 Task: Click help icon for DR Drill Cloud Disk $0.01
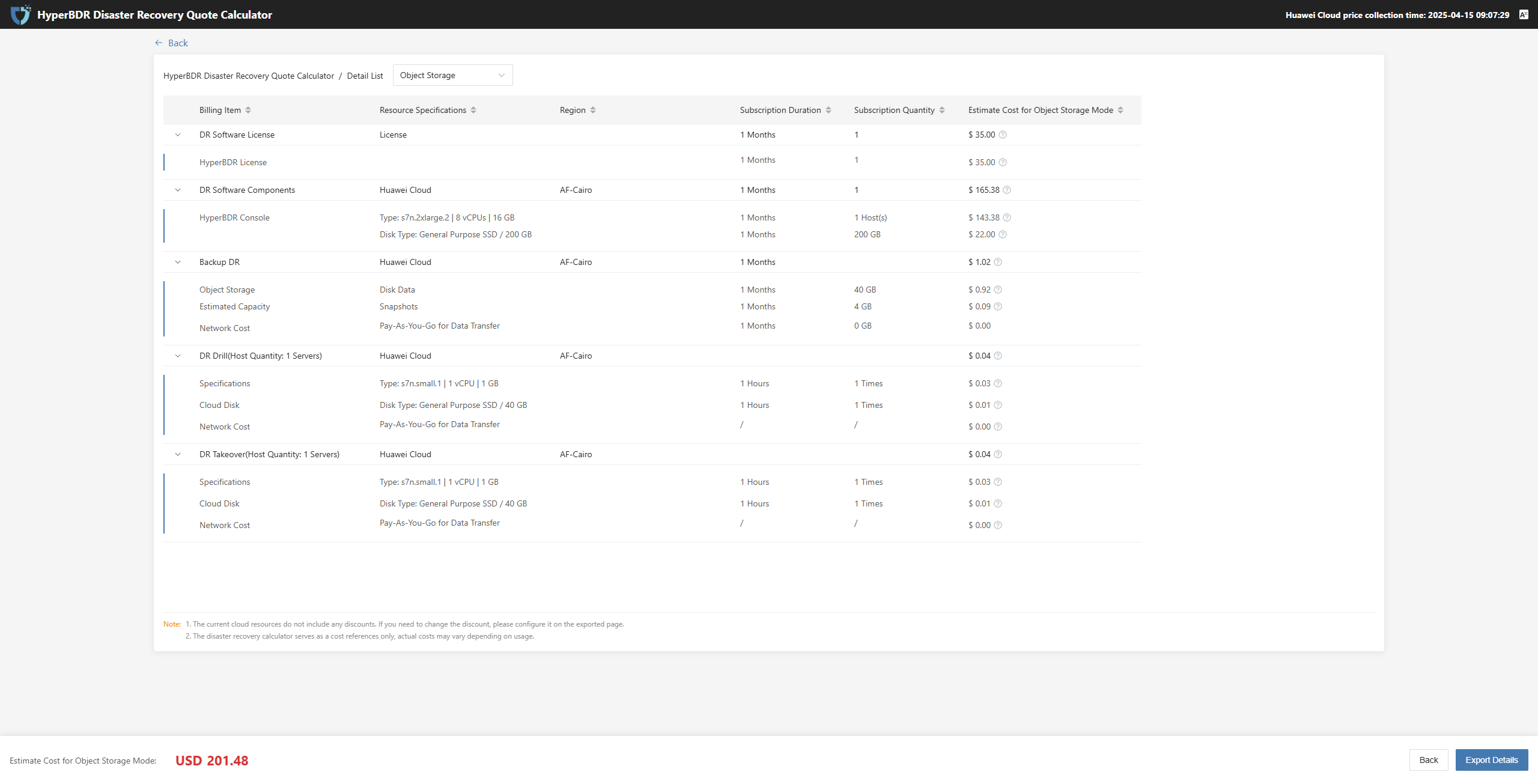[998, 405]
